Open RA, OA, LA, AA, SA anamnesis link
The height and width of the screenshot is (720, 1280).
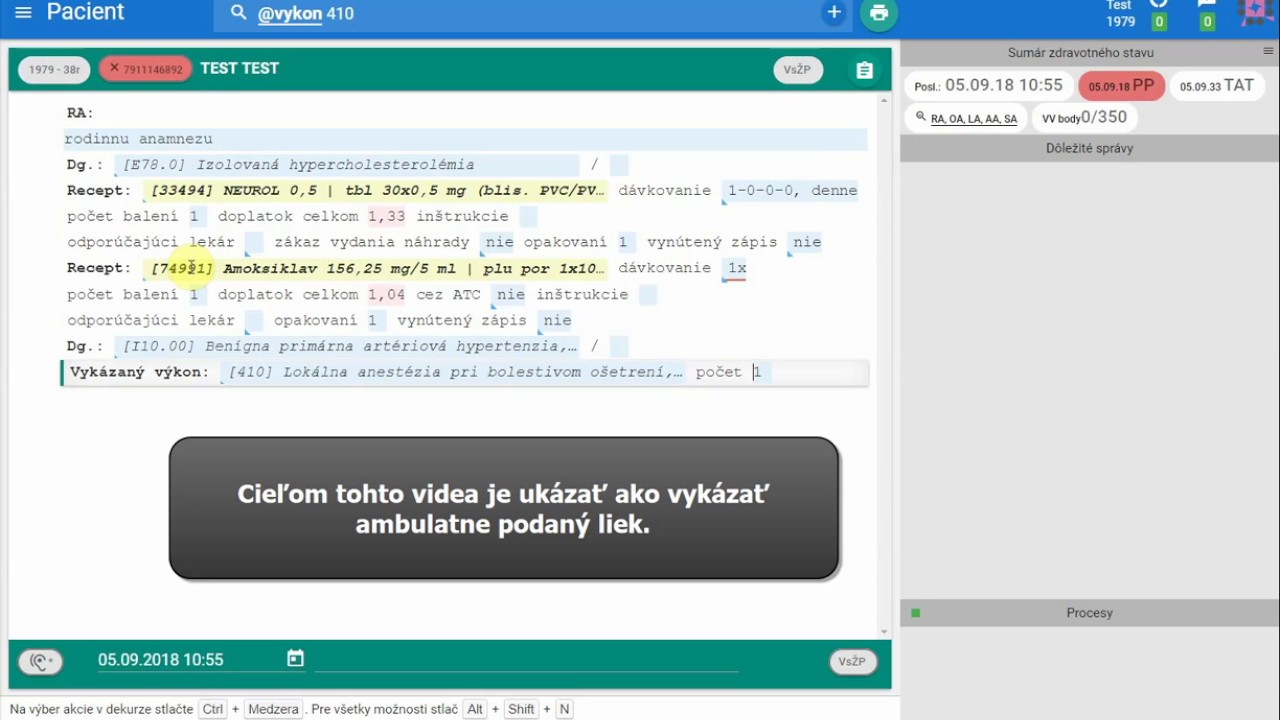pos(973,119)
